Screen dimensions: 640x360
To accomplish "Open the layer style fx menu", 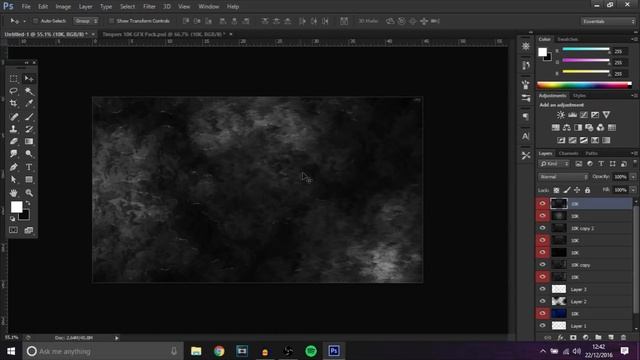I will pyautogui.click(x=560, y=338).
